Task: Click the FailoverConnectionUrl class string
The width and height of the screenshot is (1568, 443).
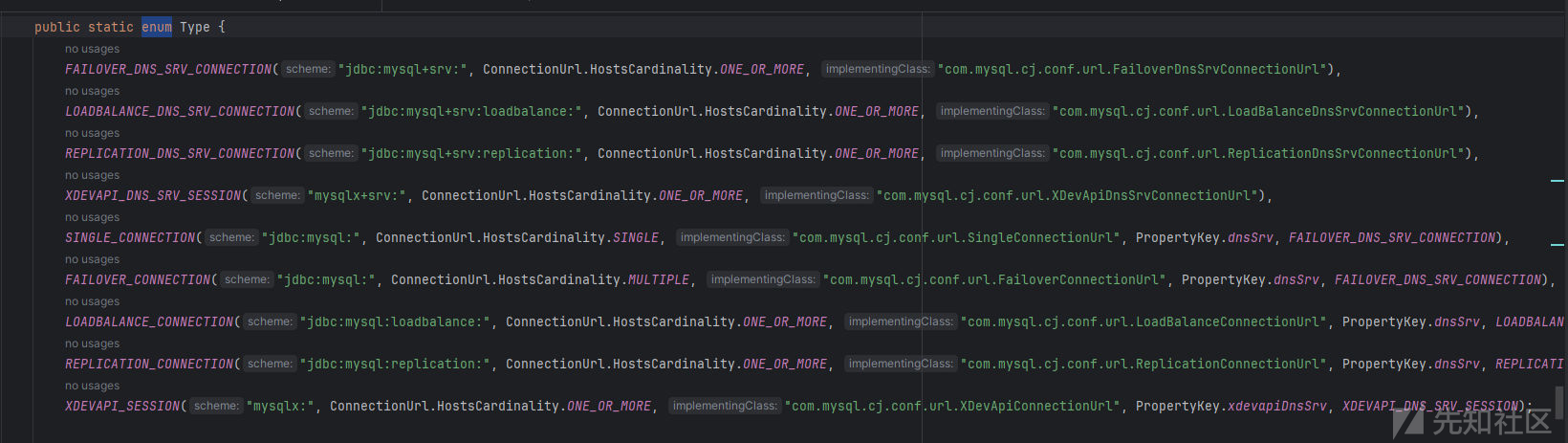Action: click(994, 279)
